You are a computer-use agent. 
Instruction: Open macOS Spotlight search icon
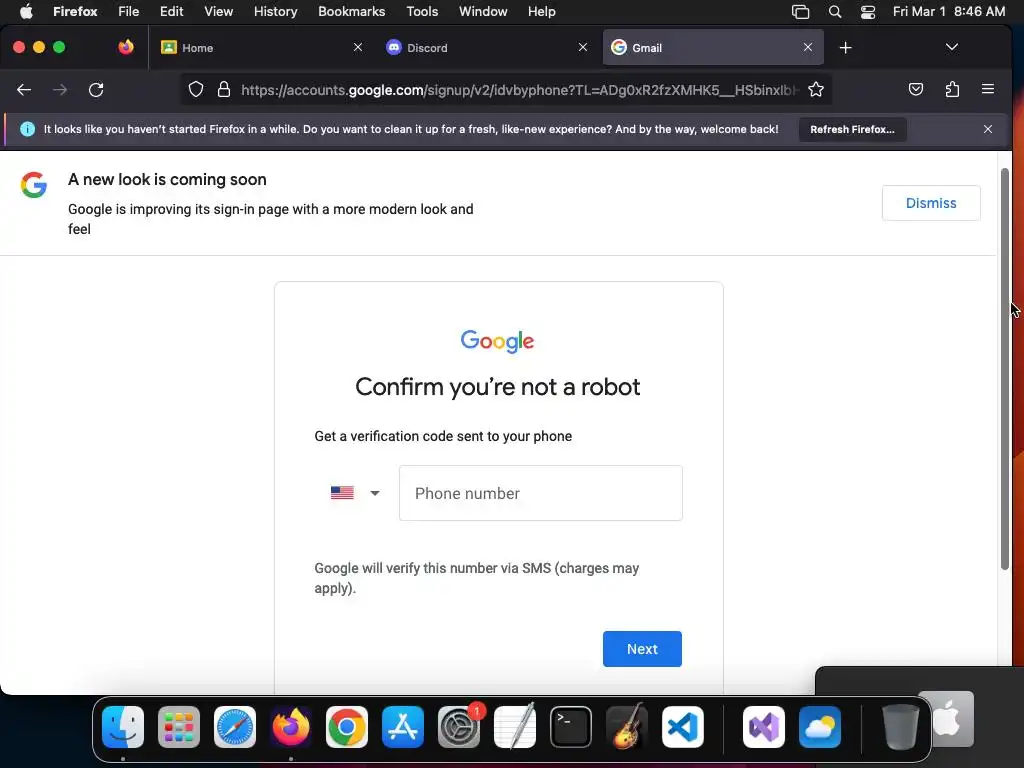pyautogui.click(x=835, y=12)
